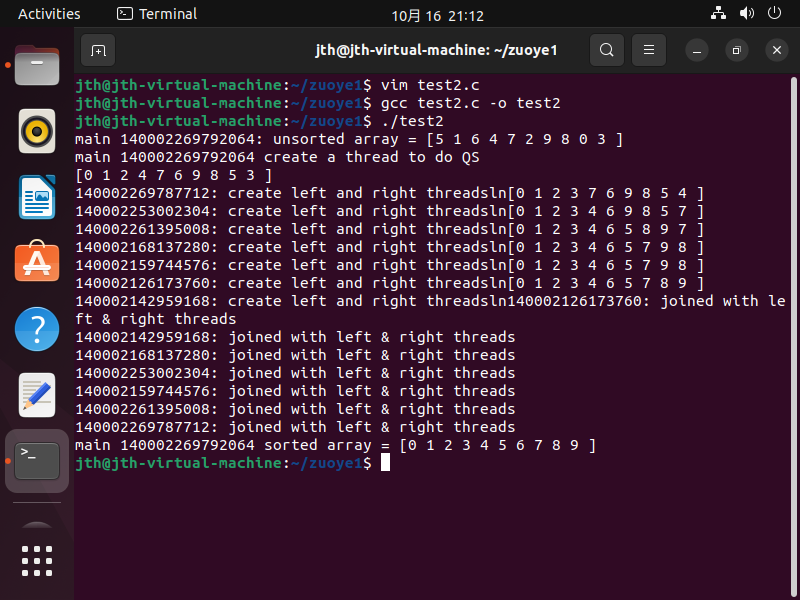800x600 pixels.
Task: Open Ubuntu Software store
Action: point(37,261)
